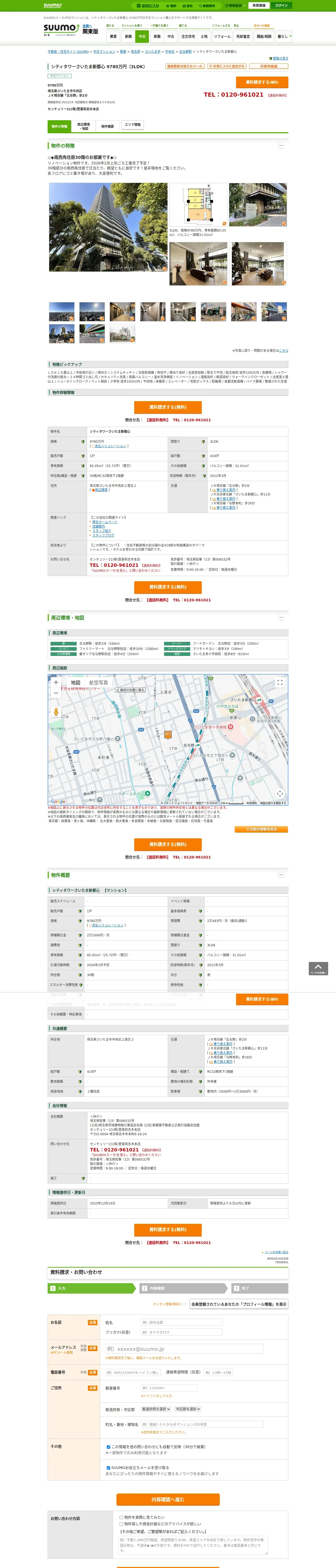Click the email address input field
Viewport: 336px width, 1568px height.
183,1349
